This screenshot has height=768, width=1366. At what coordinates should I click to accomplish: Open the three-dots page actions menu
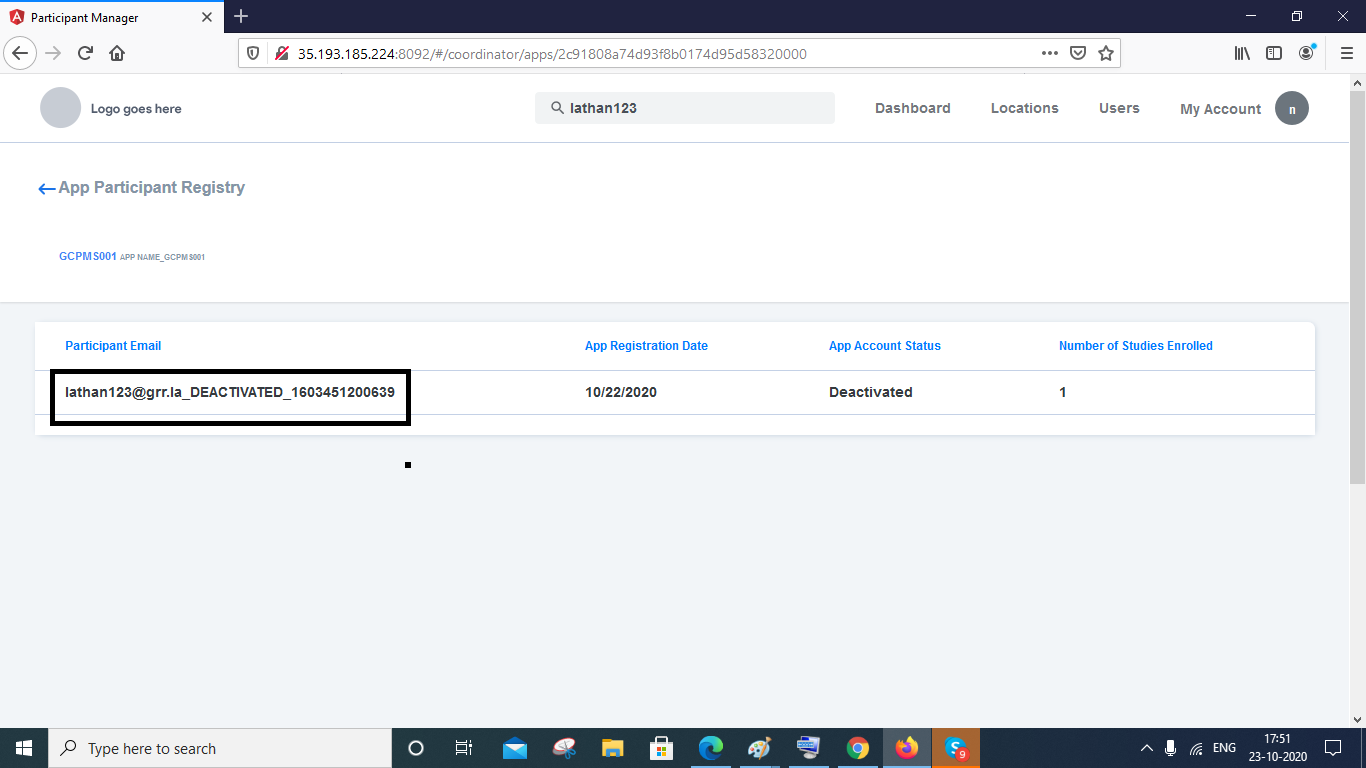coord(1049,53)
